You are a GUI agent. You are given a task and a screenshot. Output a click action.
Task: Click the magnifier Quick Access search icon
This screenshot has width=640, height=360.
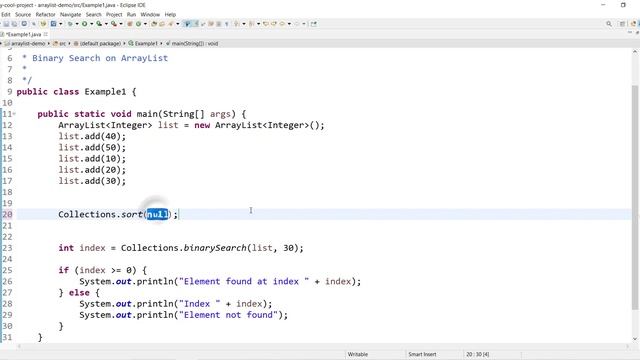click(609, 24)
